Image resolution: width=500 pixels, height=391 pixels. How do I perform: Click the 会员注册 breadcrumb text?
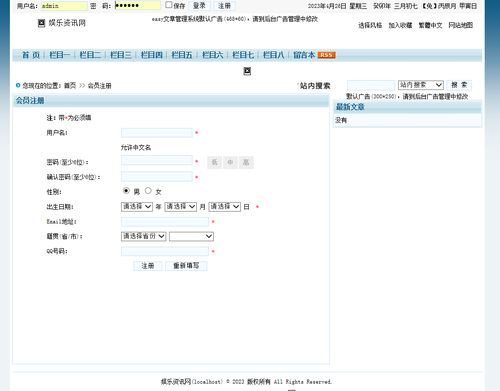(x=99, y=86)
